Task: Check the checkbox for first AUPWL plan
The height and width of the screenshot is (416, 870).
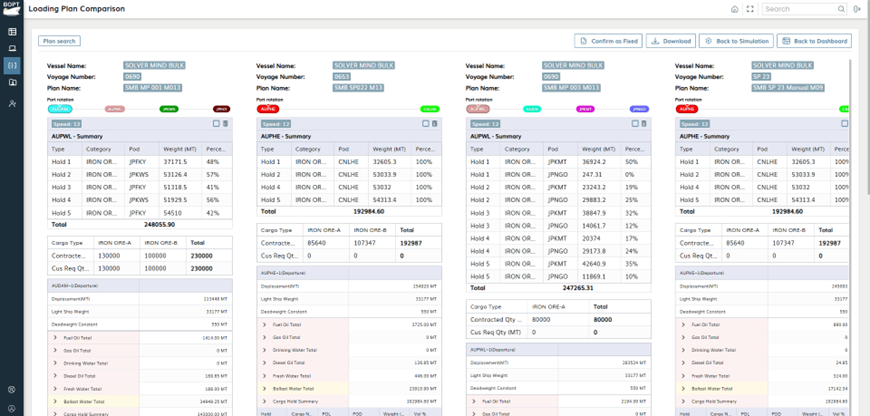Action: point(216,123)
